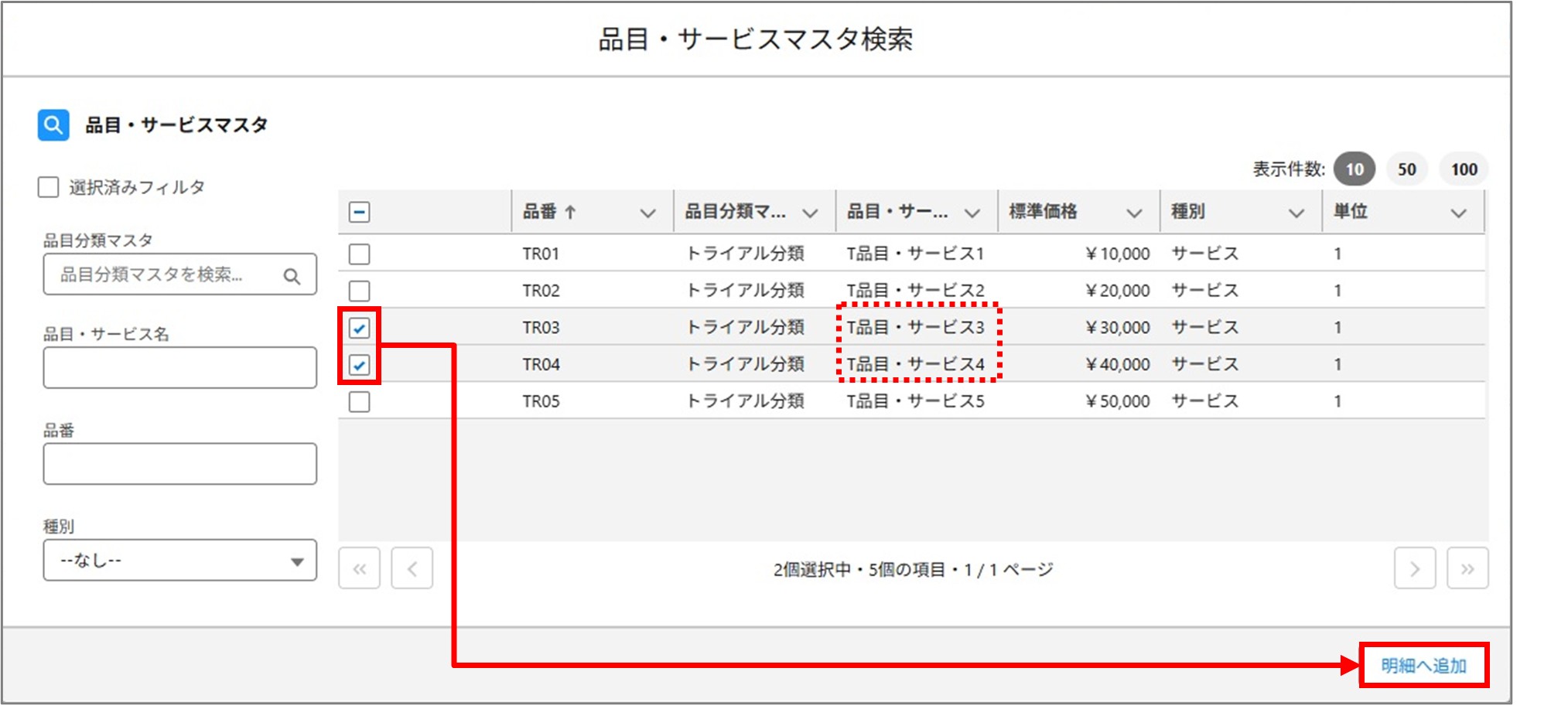The width and height of the screenshot is (1568, 709).
Task: Open the 標準価格 column header dropdown
Action: (1135, 212)
